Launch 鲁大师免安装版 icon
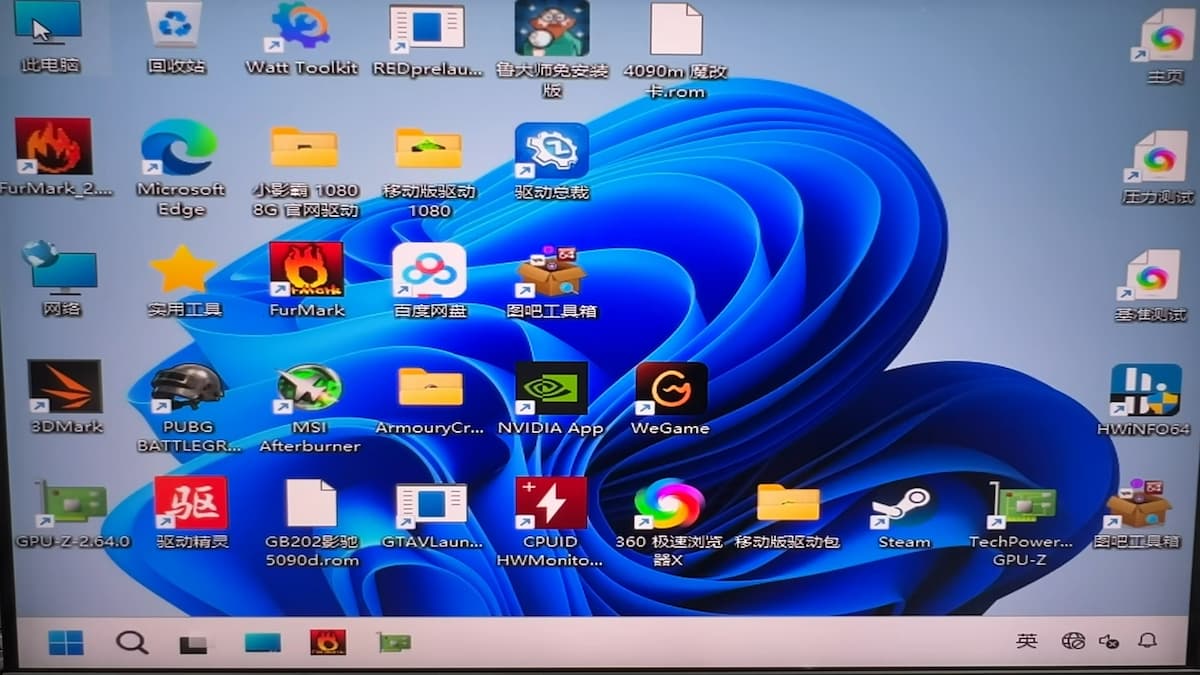1200x675 pixels. 551,49
